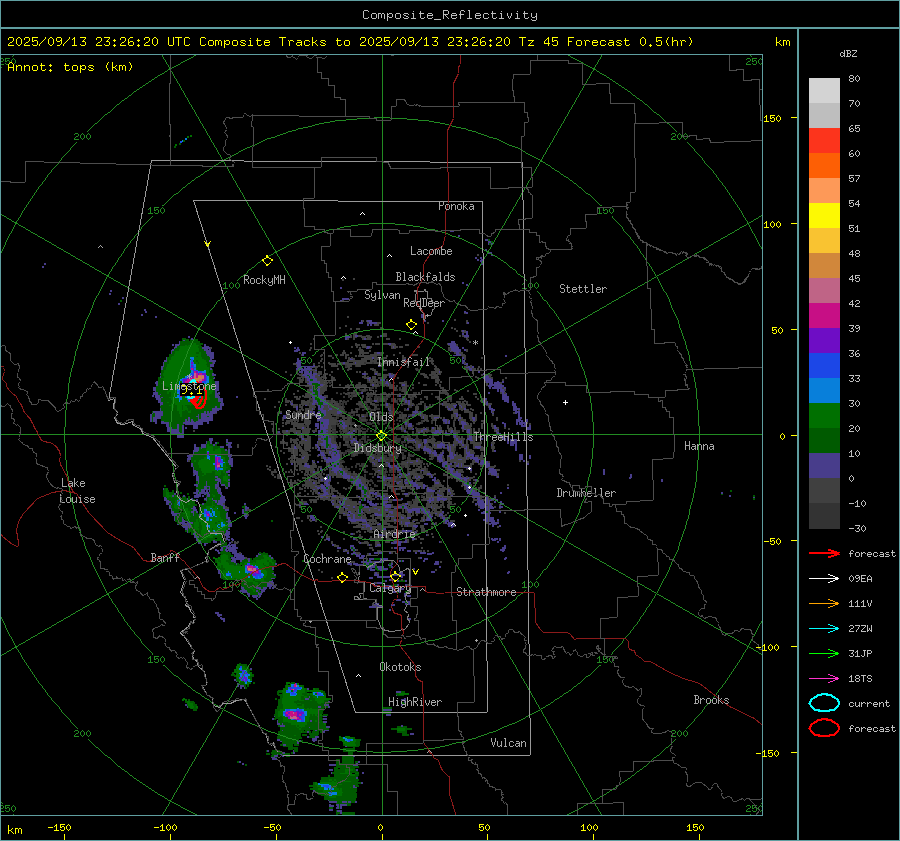Click the red forecast arrow in legend

click(x=824, y=553)
